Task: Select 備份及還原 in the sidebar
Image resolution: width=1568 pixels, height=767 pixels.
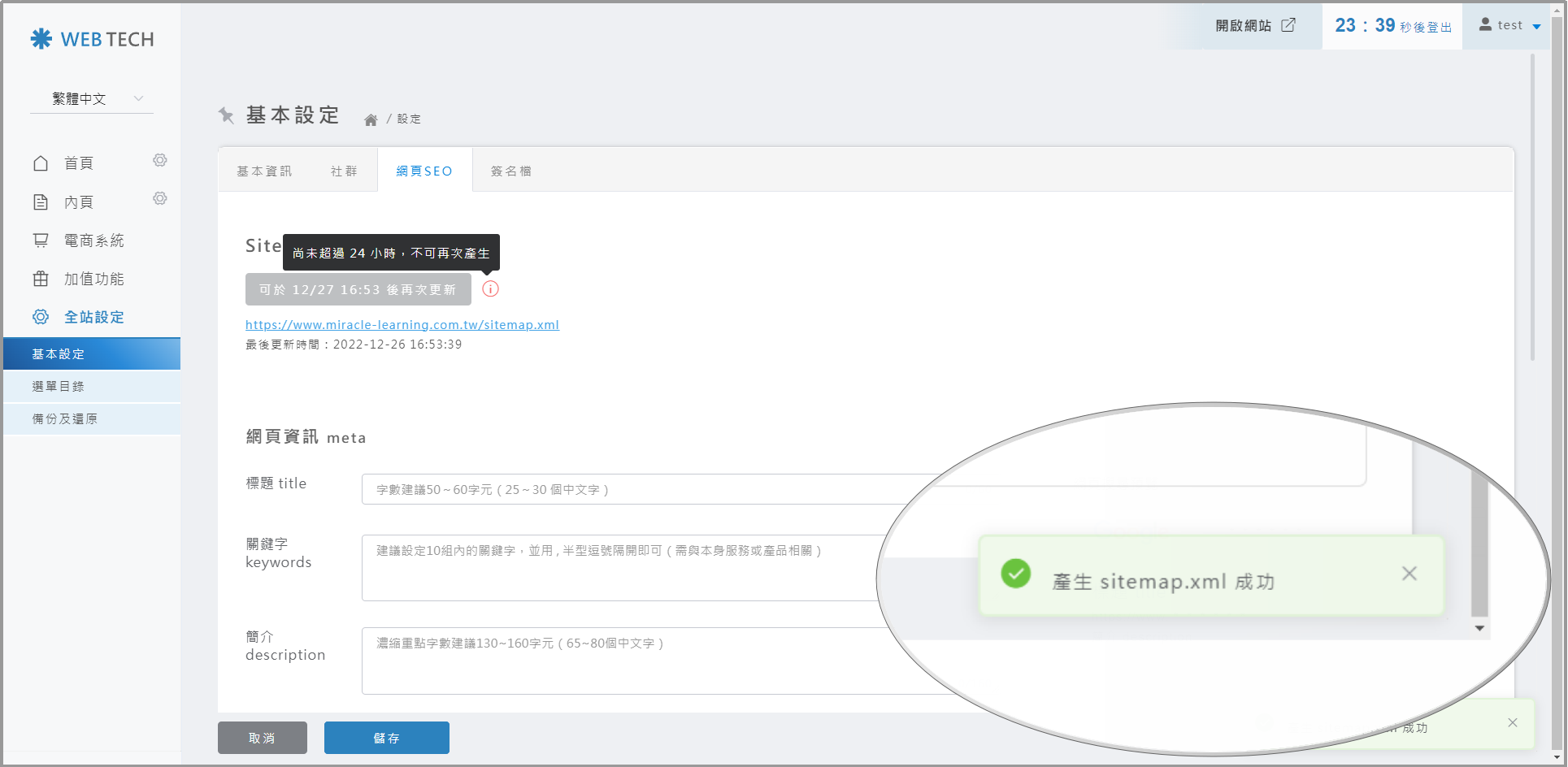Action: pyautogui.click(x=65, y=419)
